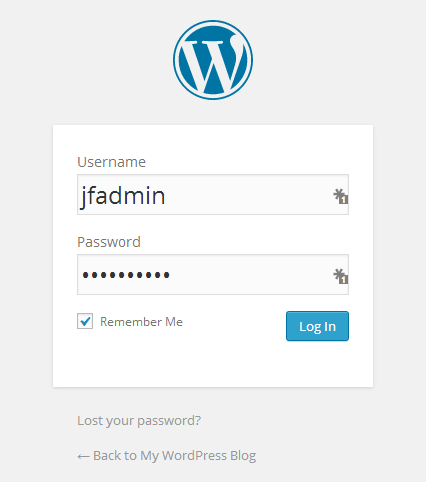Click the blue Log In button

pyautogui.click(x=317, y=326)
